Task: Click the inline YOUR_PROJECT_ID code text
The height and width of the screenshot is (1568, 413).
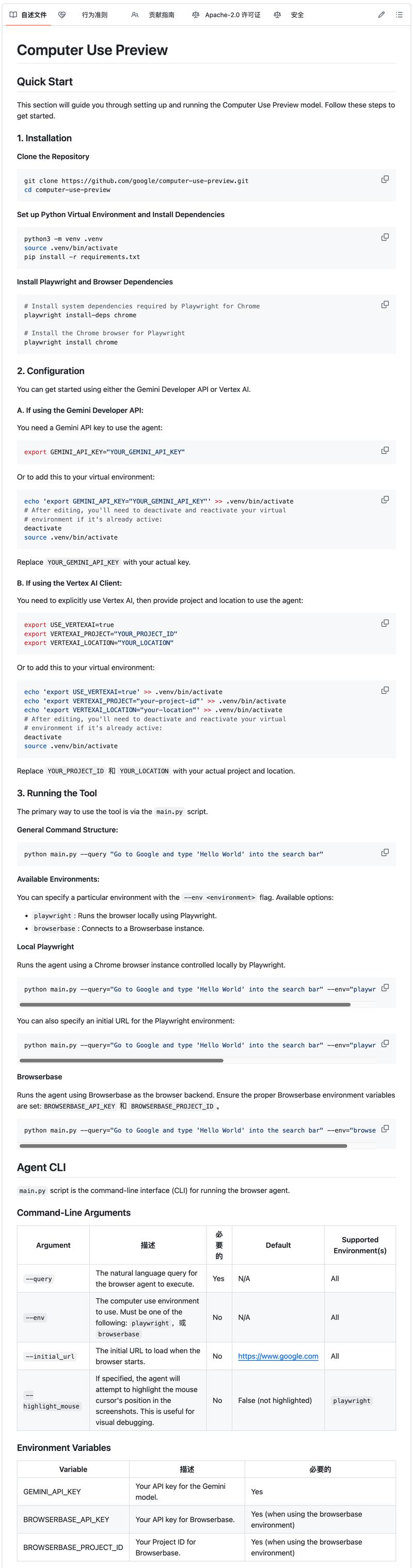Action: point(75,771)
